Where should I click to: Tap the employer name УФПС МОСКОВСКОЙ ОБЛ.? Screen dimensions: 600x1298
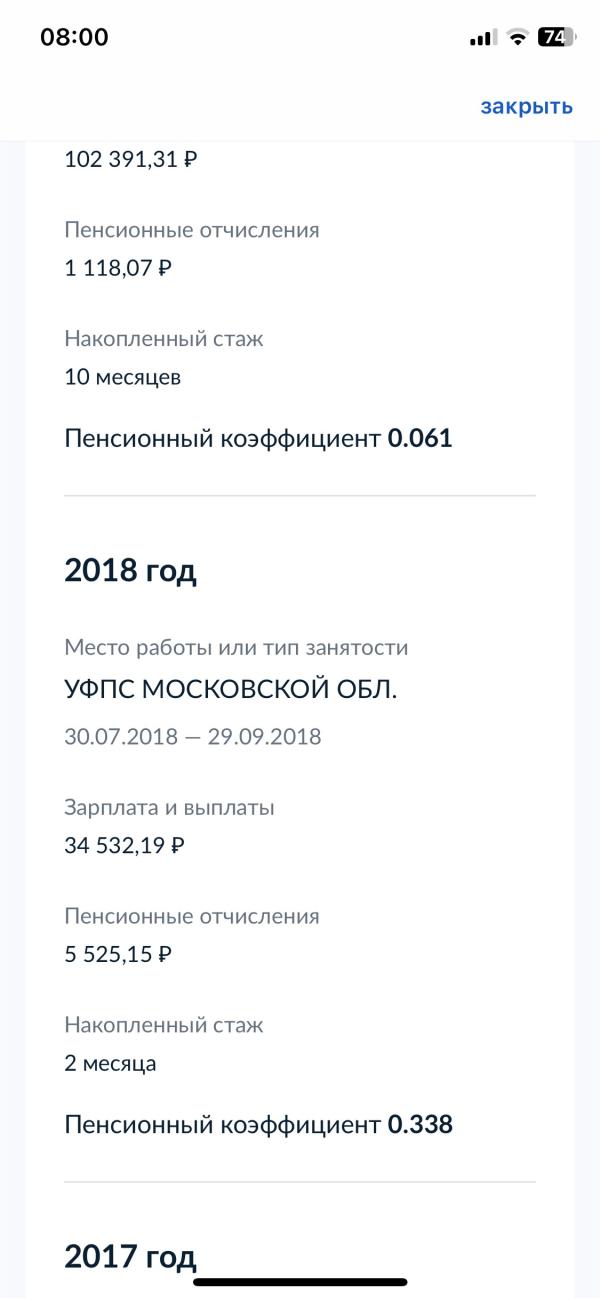coord(230,691)
